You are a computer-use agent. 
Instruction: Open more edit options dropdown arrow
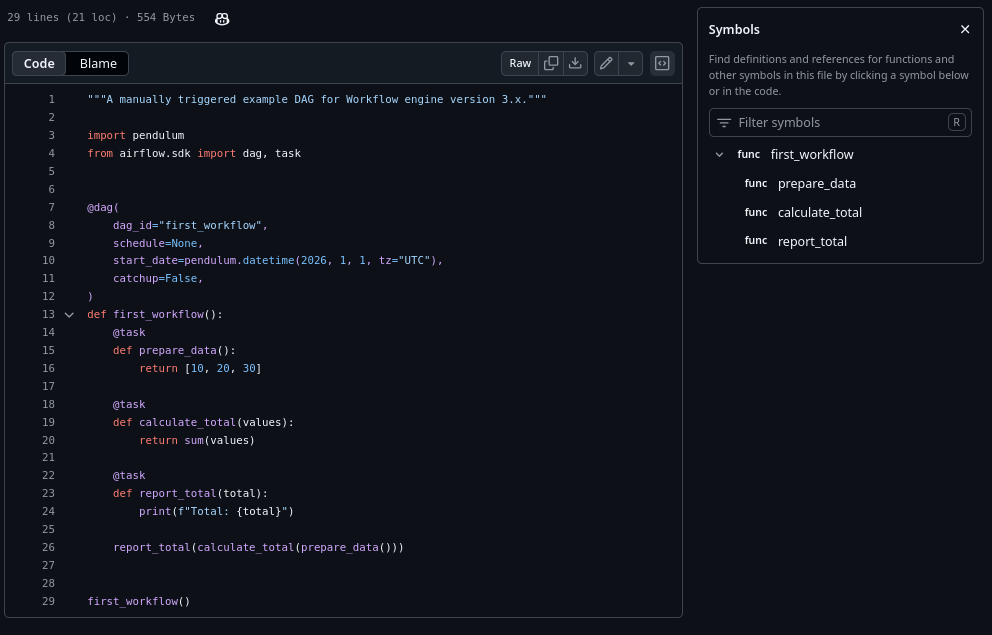631,63
